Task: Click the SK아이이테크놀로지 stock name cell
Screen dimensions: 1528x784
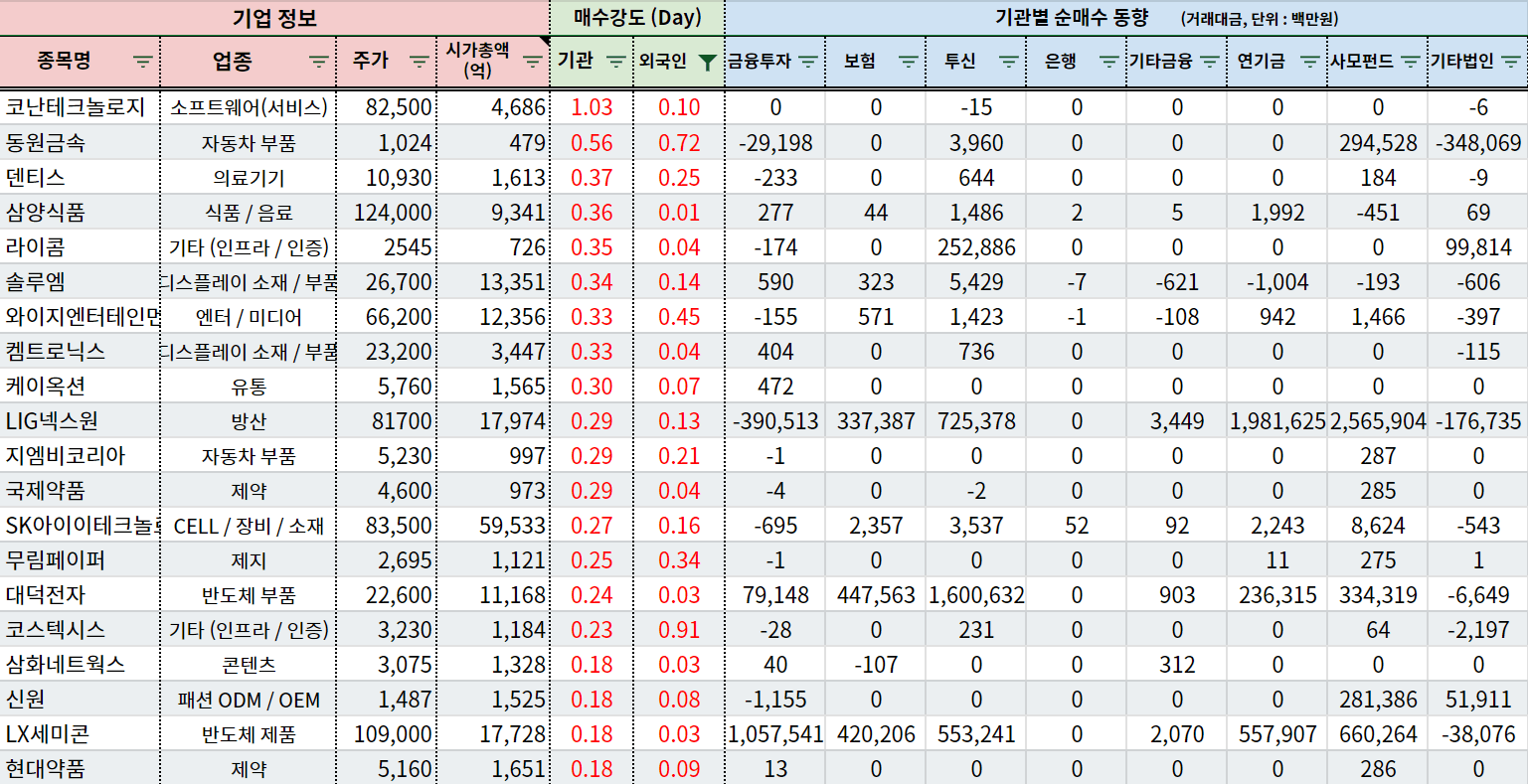Action: (80, 525)
